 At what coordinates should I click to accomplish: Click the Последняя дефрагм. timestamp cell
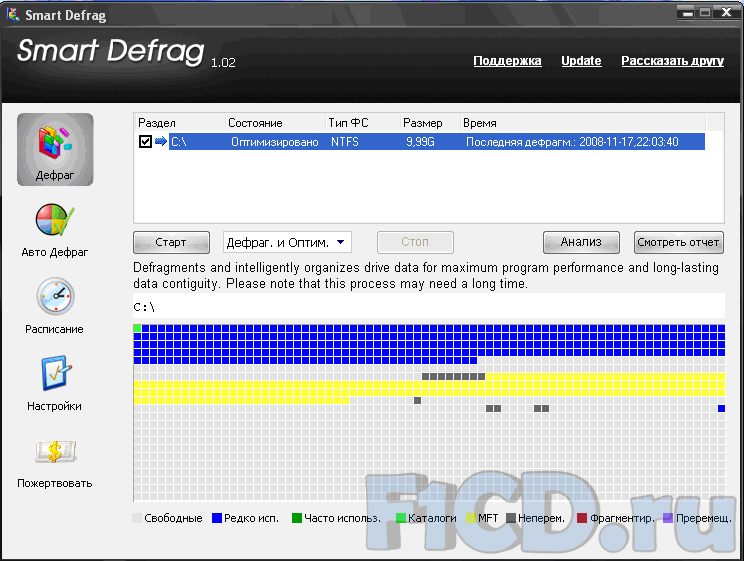(572, 142)
